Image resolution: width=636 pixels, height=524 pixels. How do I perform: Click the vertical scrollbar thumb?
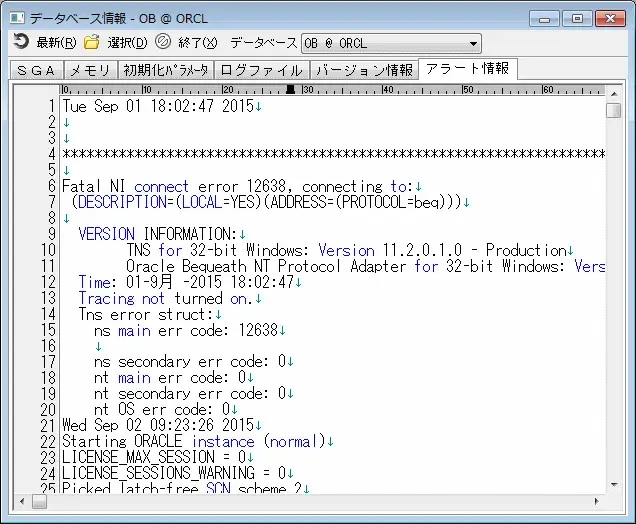pyautogui.click(x=613, y=109)
